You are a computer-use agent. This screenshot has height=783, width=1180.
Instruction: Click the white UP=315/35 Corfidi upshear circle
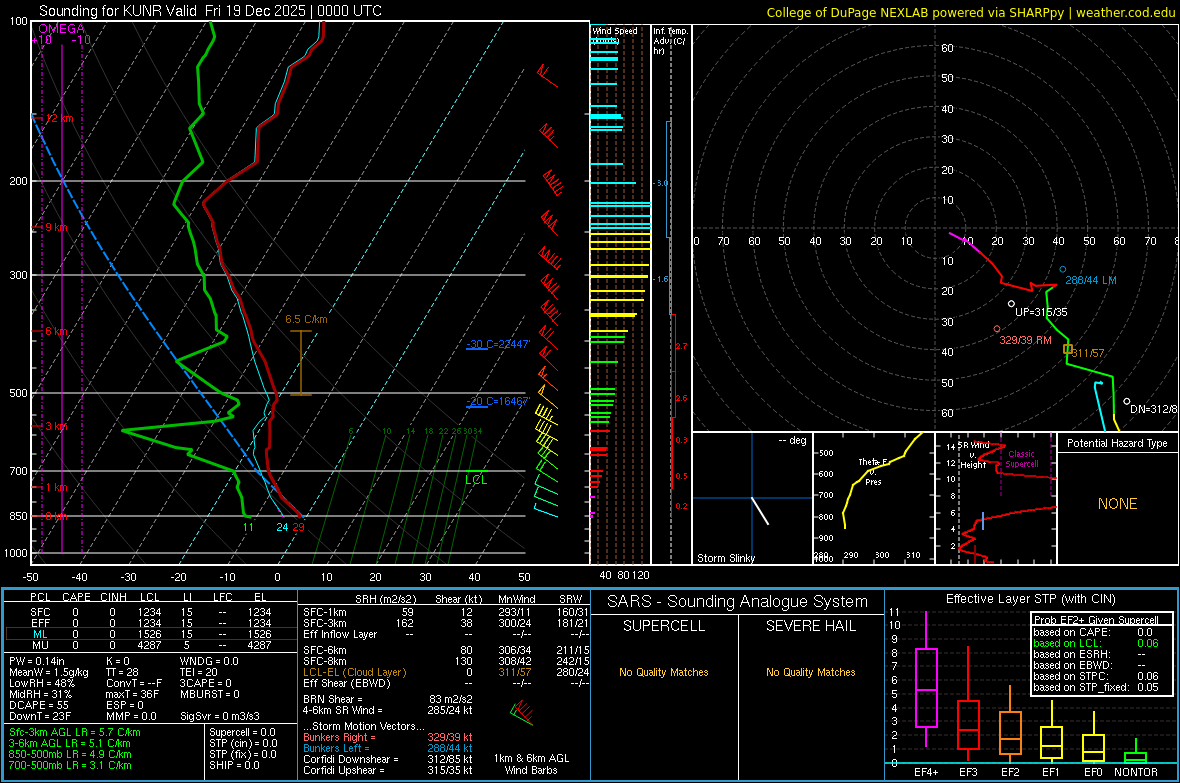pos(1011,304)
